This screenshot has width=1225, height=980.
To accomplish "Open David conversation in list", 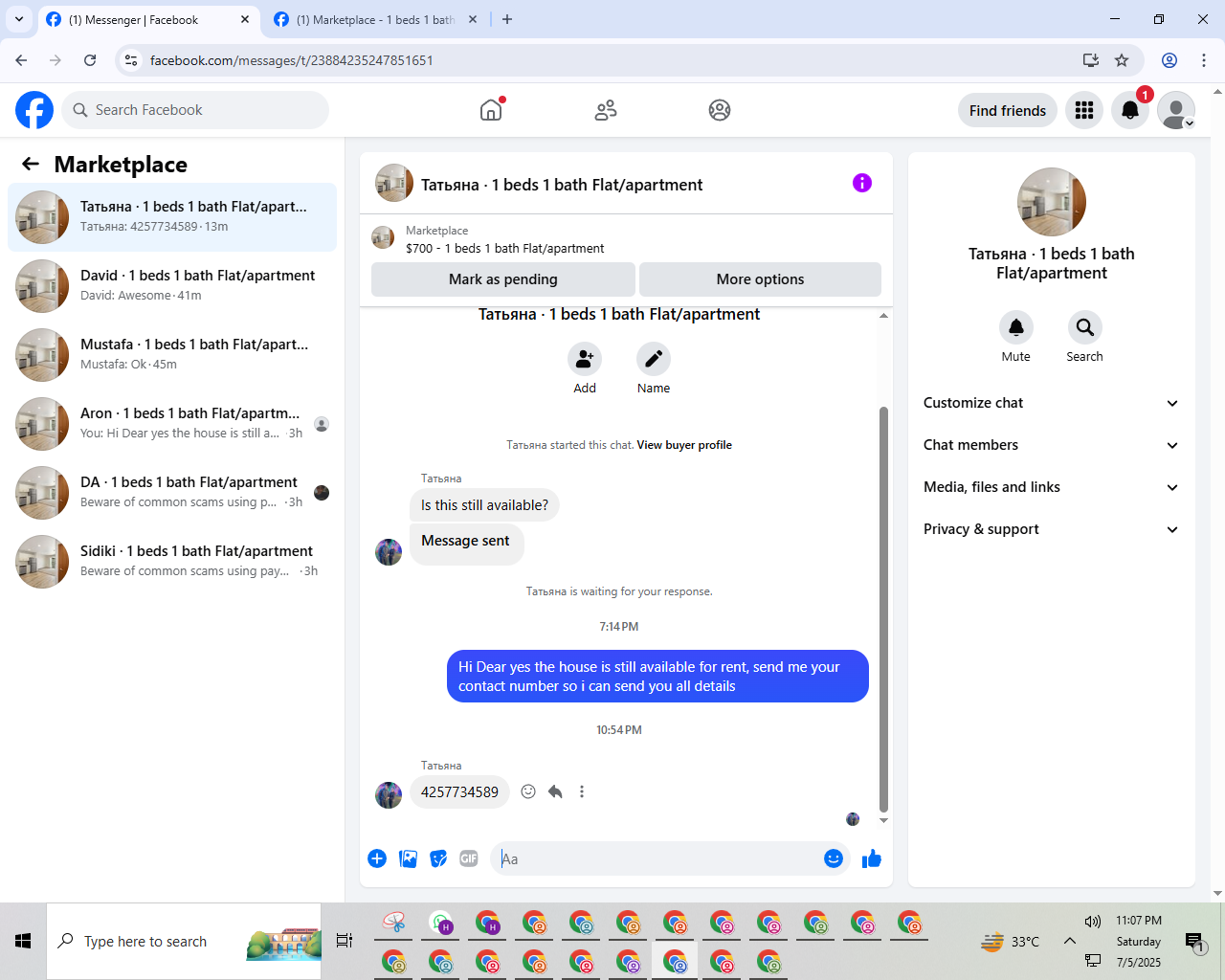I will [x=172, y=286].
